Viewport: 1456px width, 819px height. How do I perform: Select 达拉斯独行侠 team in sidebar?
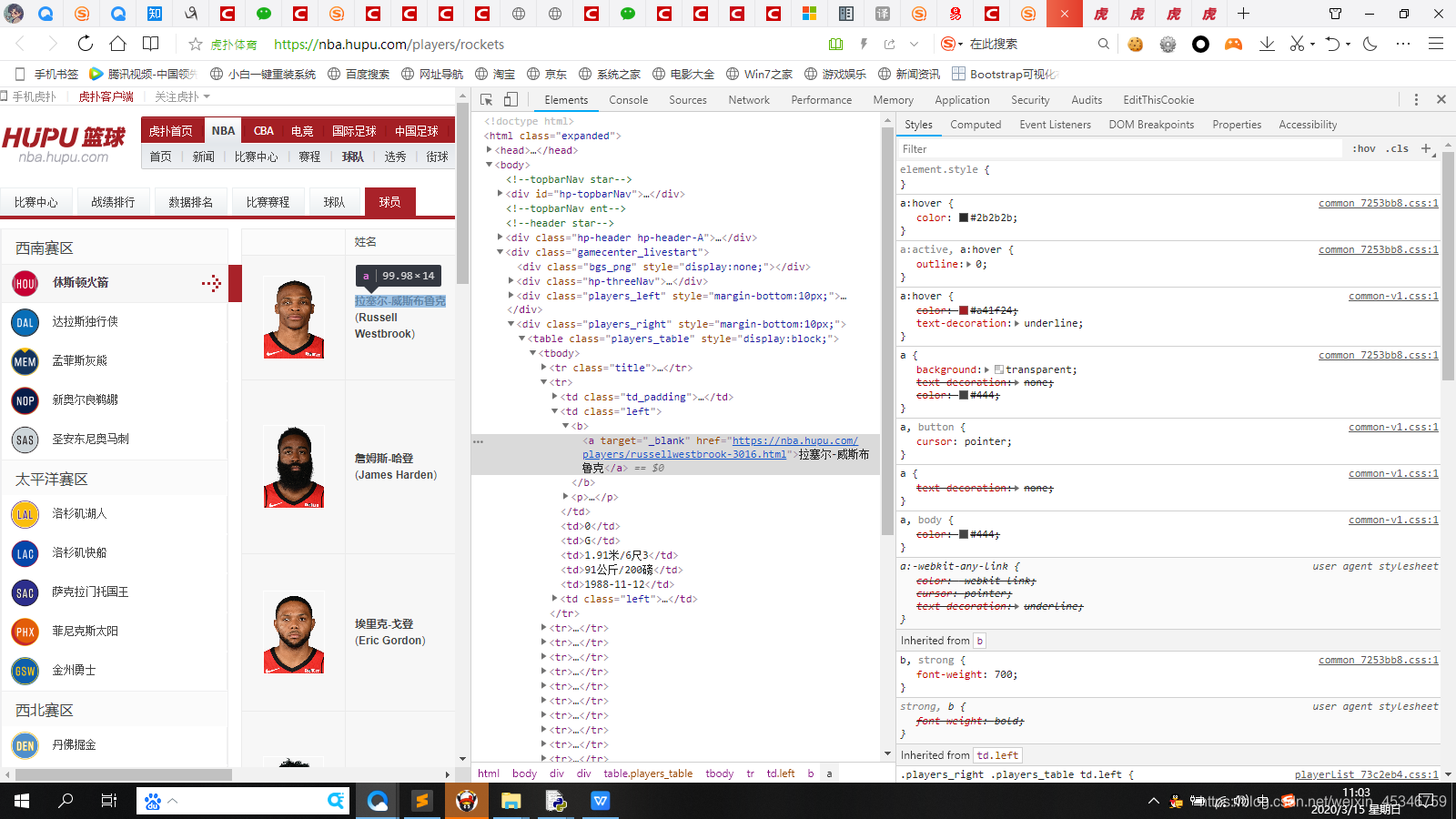[x=85, y=321]
